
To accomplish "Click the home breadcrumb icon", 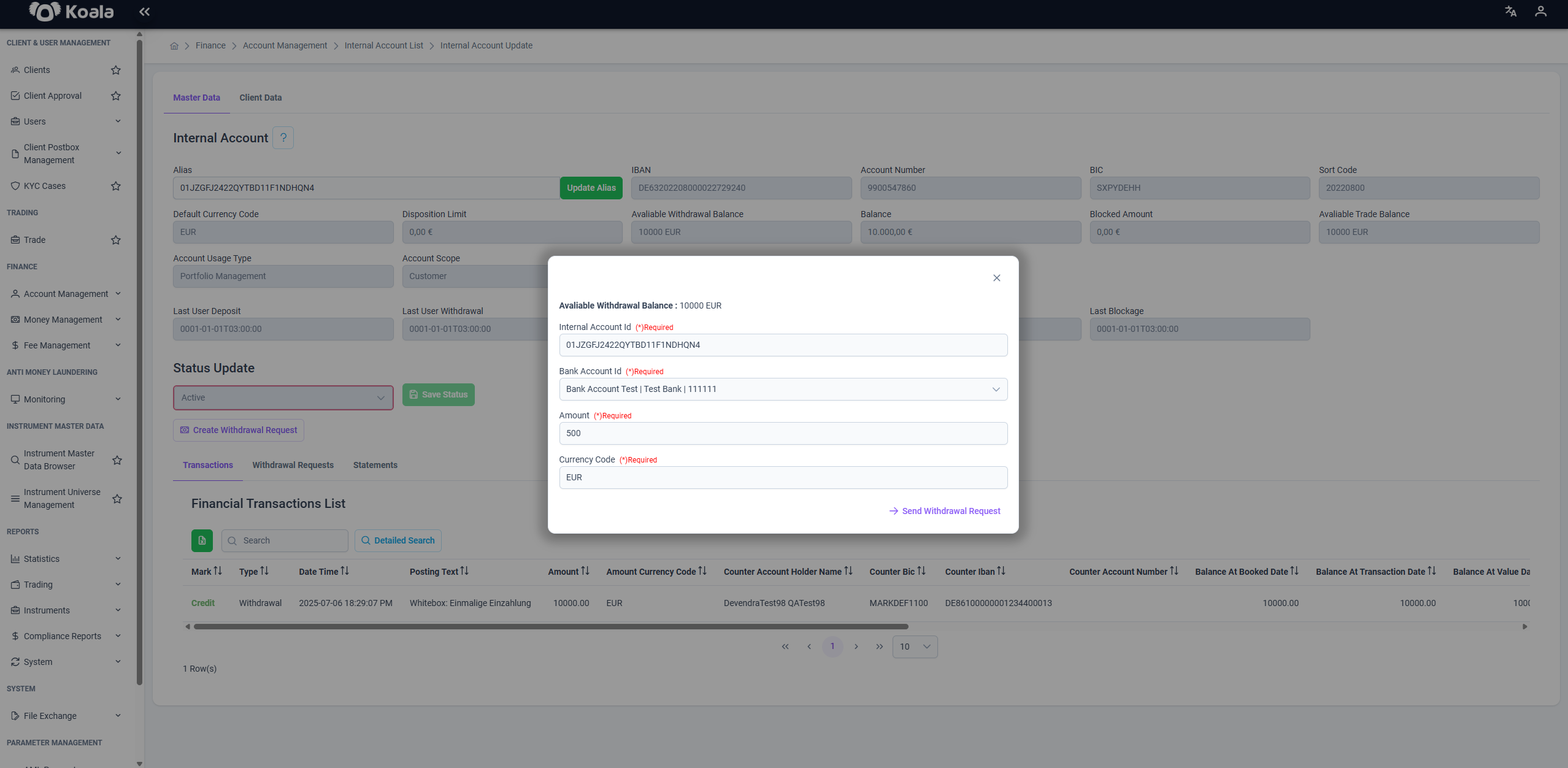I will (174, 46).
